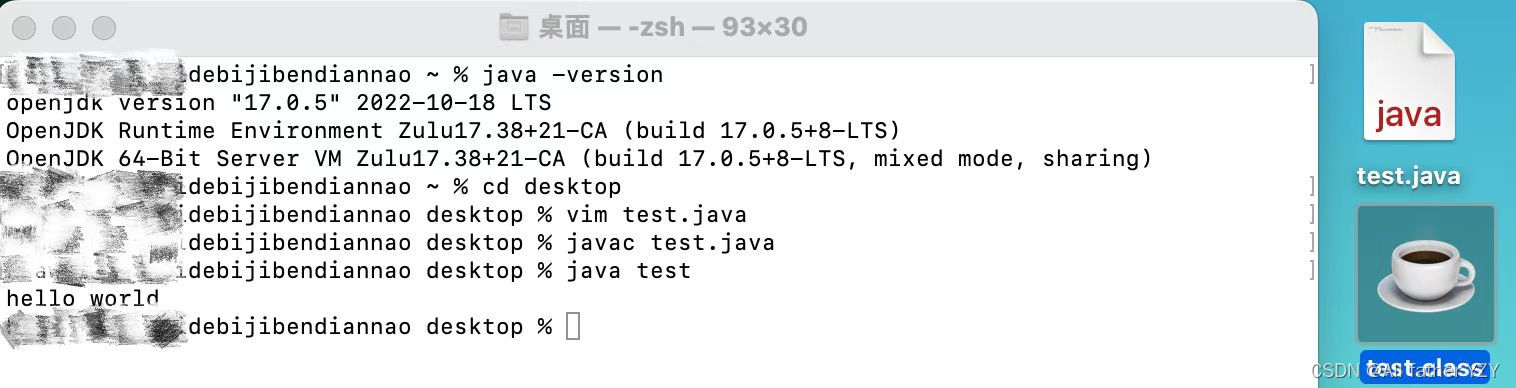
Task: Minimize the terminal using the middle gray button
Action: click(65, 28)
